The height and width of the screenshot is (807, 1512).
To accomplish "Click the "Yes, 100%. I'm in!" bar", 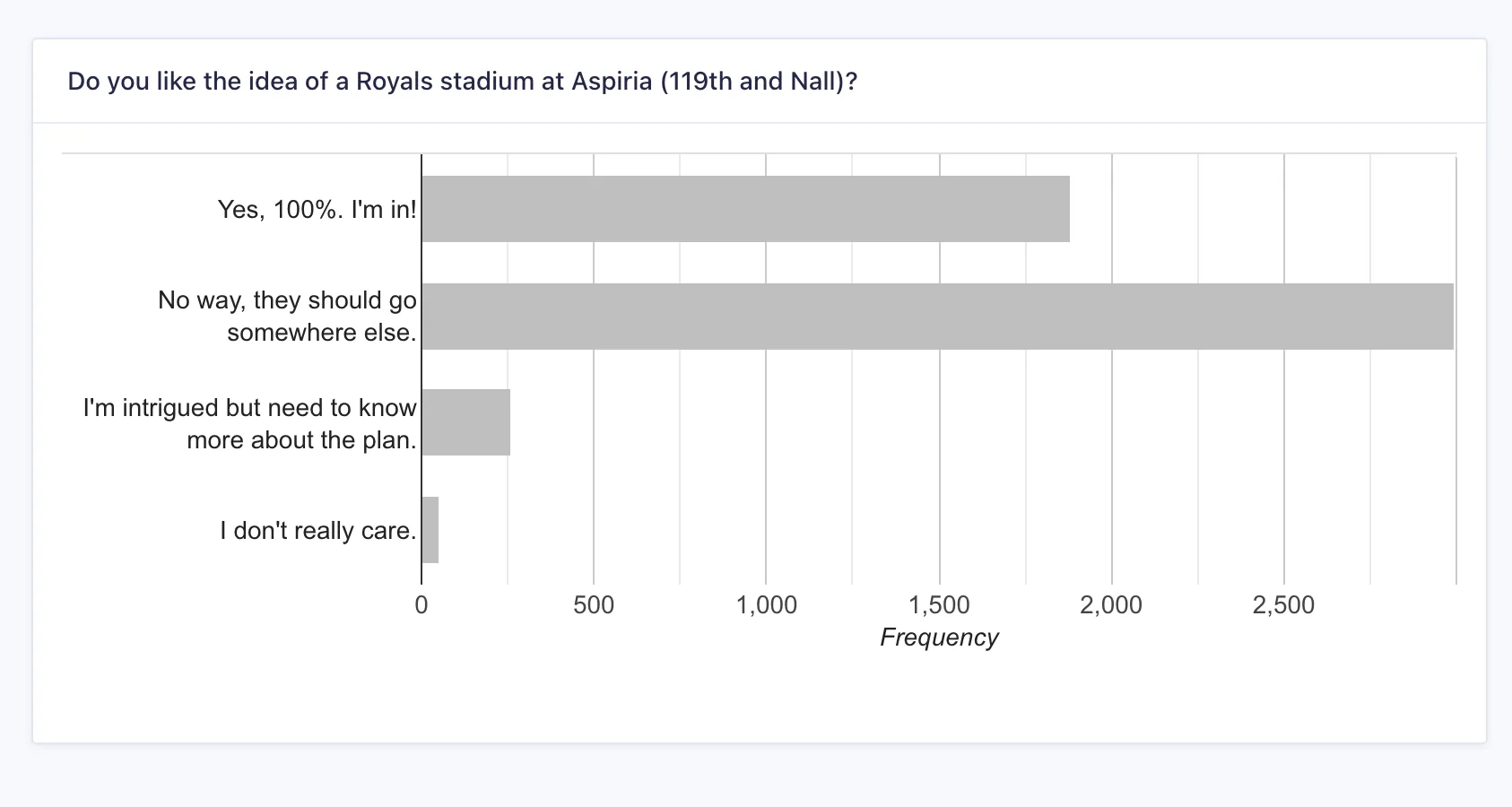I will 745,209.
